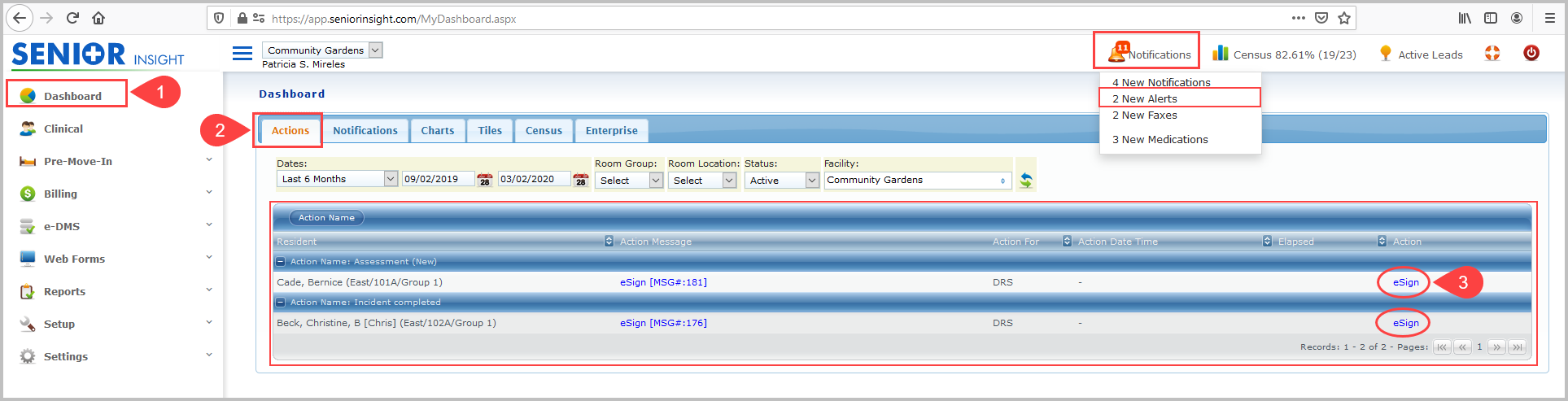This screenshot has width=1568, height=401.
Task: Expand the Setup sidebar menu
Action: tap(209, 323)
